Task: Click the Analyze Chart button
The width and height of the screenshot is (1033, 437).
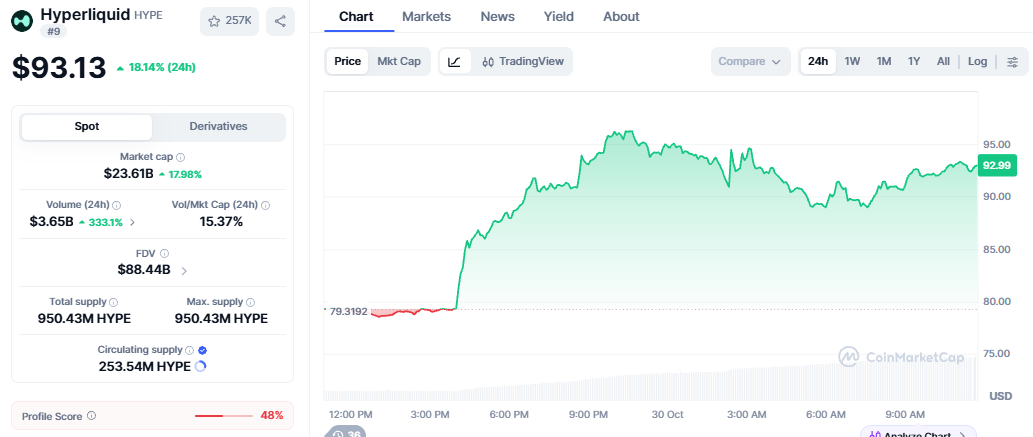Action: pos(917,432)
